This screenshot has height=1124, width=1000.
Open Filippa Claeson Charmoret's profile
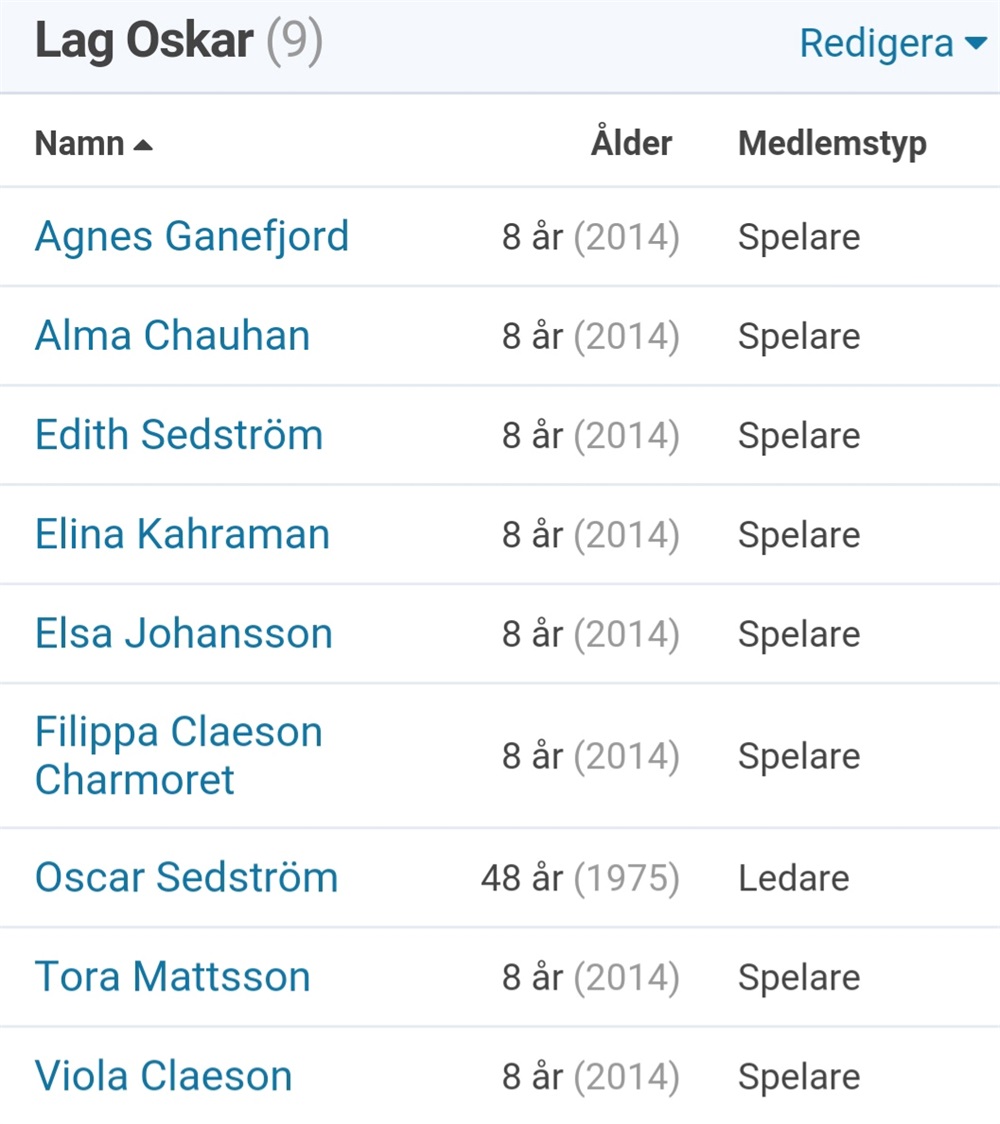[x=178, y=756]
